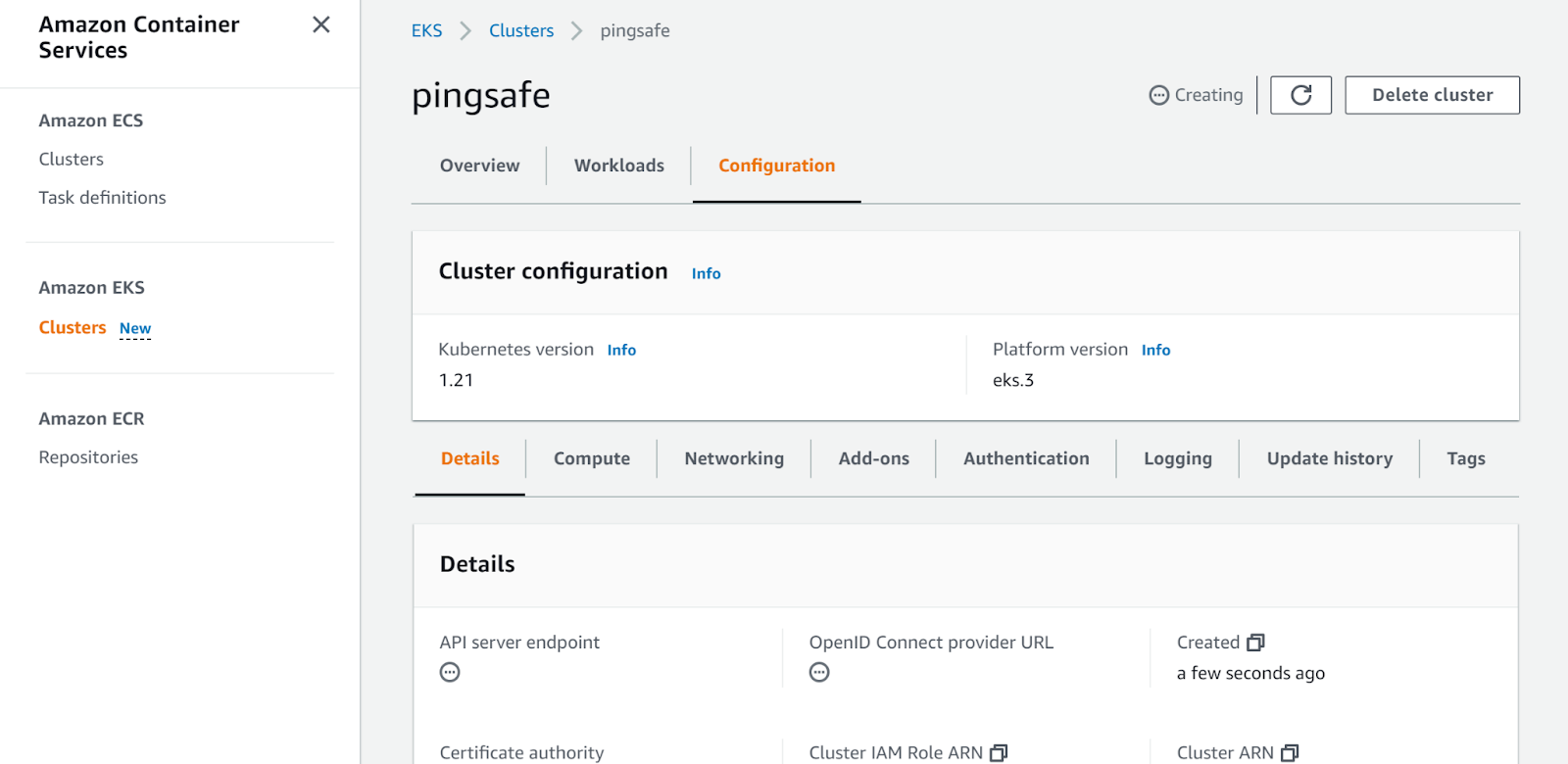Open Info link beside Platform version

1155,351
